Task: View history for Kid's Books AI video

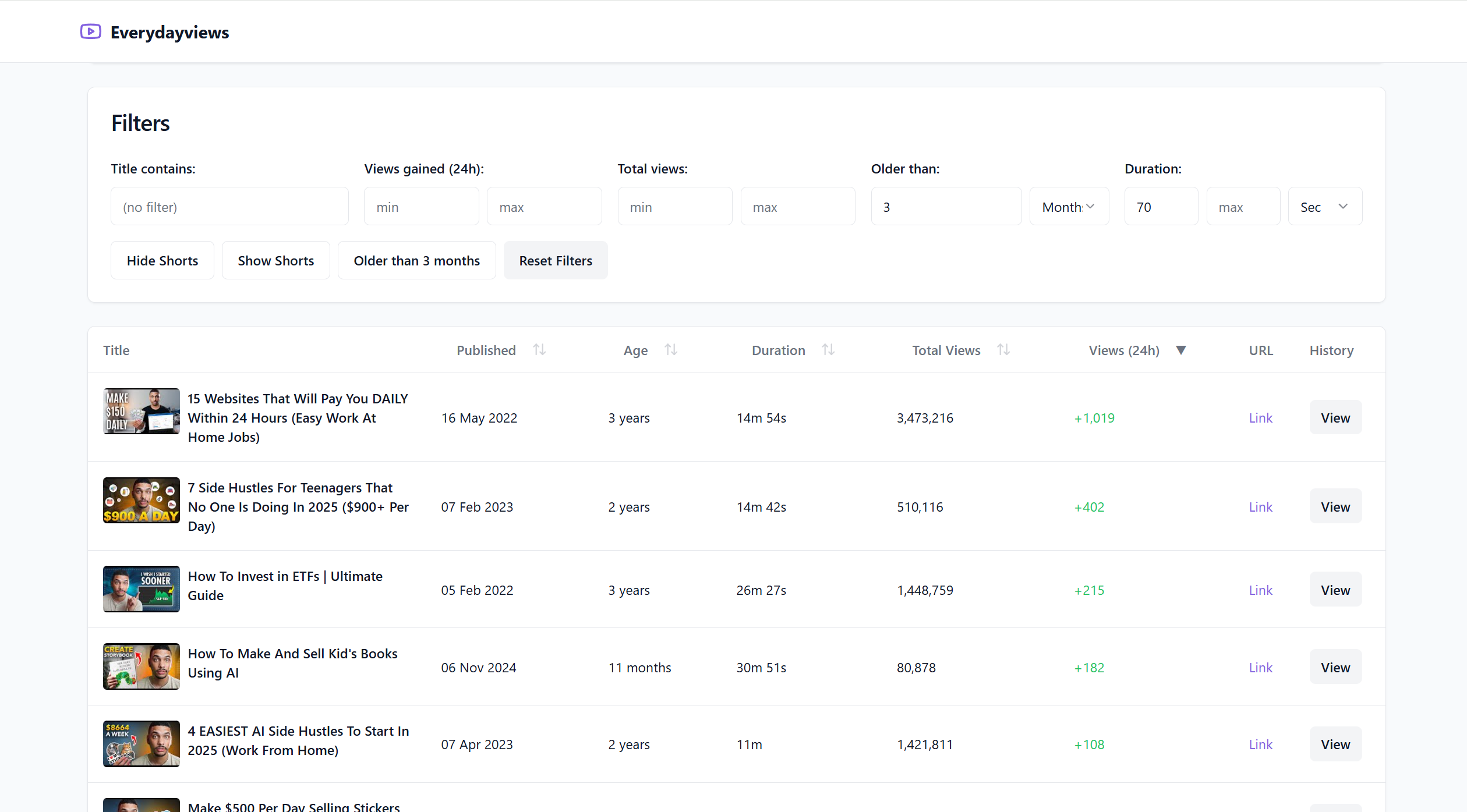Action: [x=1335, y=667]
